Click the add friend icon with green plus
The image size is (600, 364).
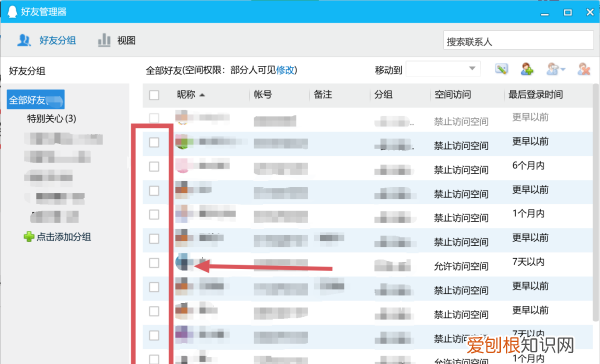527,69
